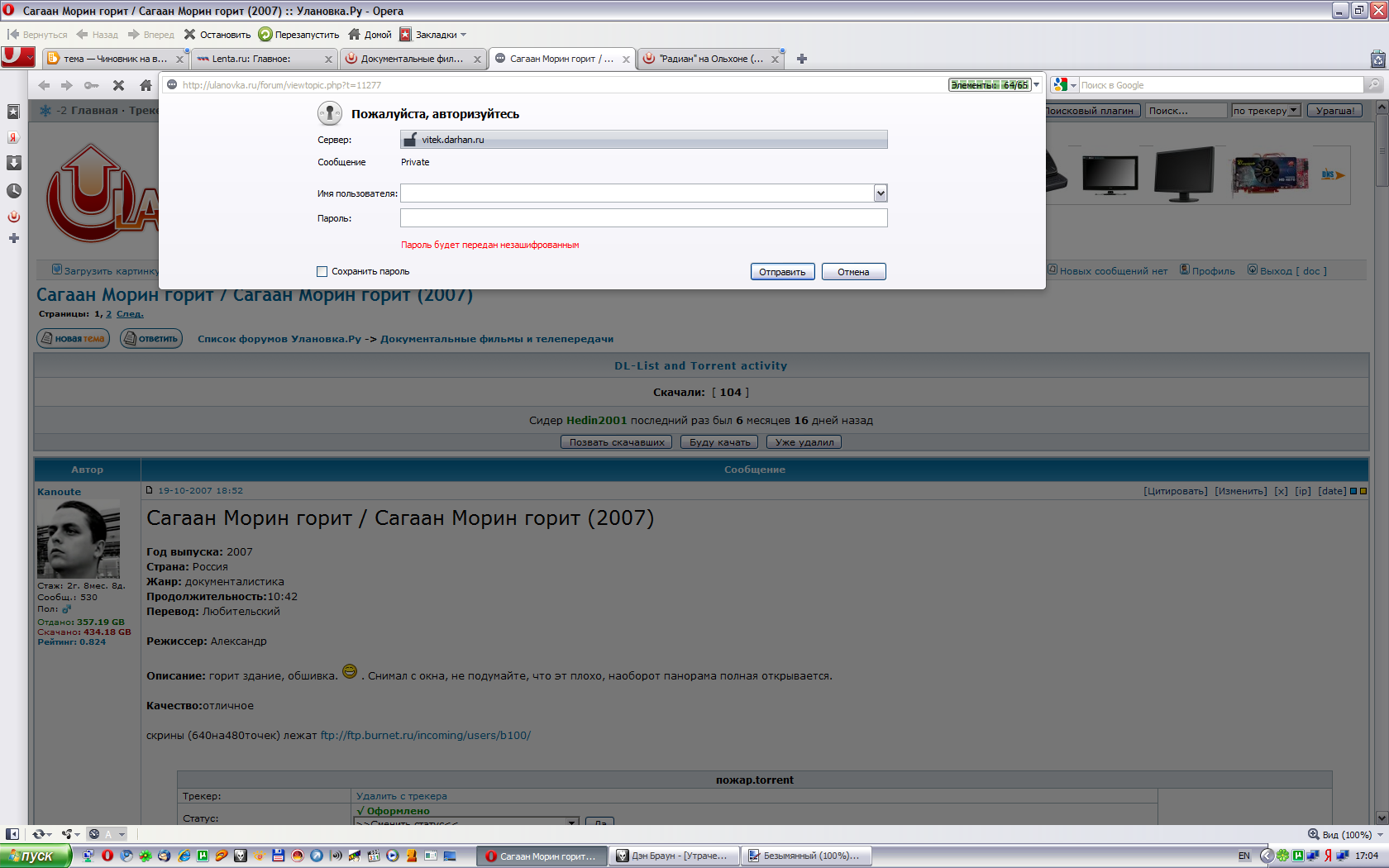Switch to the 'Документальные фил...' tab
The height and width of the screenshot is (868, 1389).
[x=413, y=59]
